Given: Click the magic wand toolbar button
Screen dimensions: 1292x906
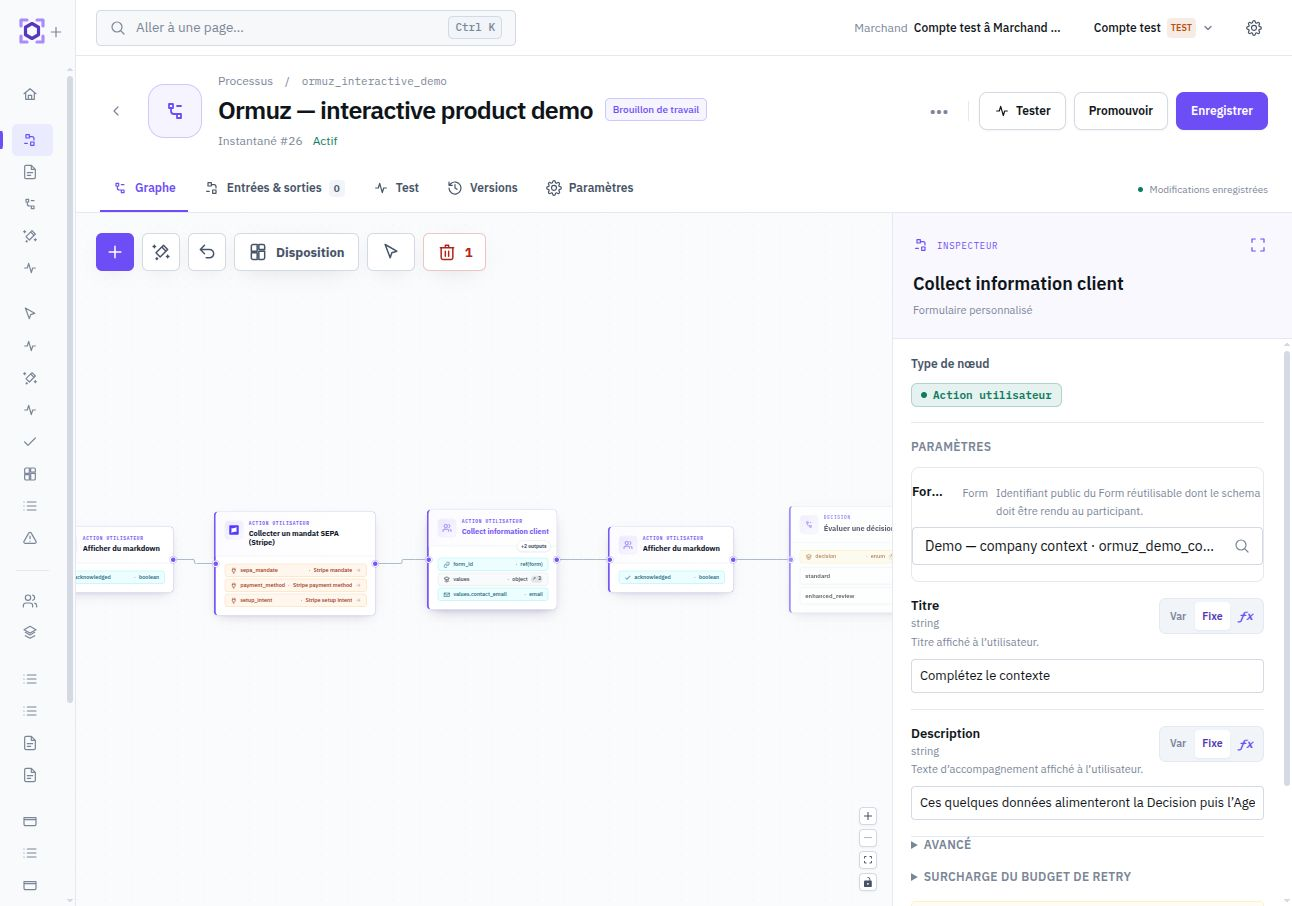Looking at the screenshot, I should 161,252.
